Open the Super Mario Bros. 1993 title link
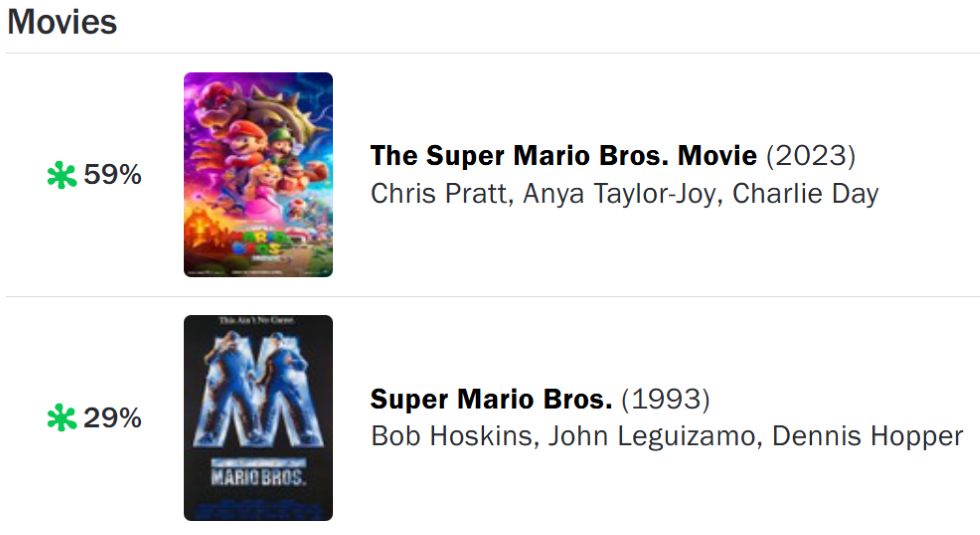The width and height of the screenshot is (980, 535). point(491,399)
